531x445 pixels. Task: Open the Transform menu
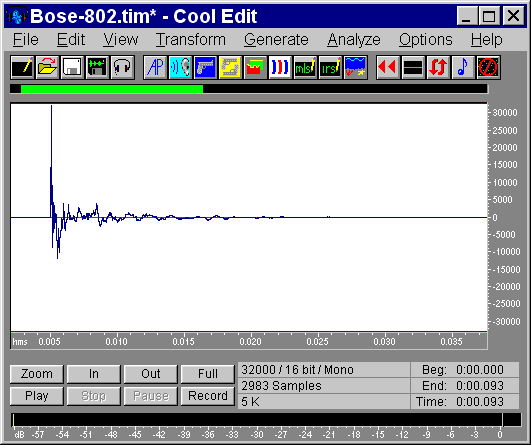click(x=191, y=40)
